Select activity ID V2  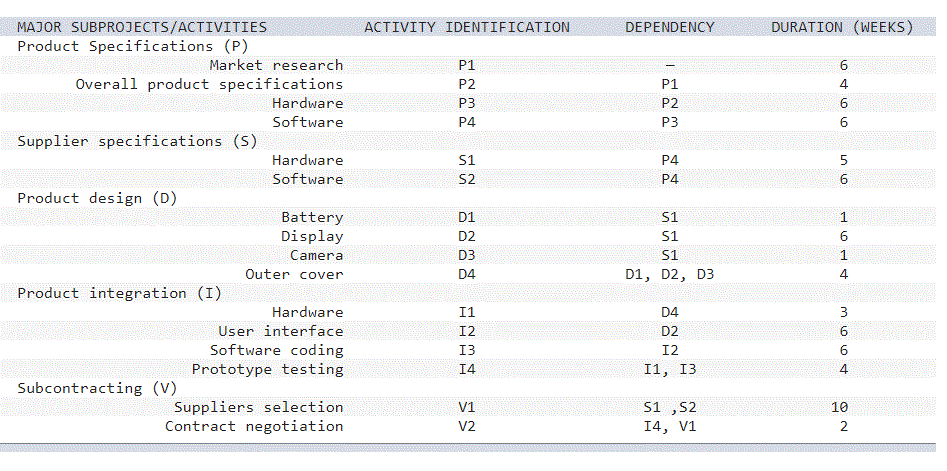[x=467, y=426]
